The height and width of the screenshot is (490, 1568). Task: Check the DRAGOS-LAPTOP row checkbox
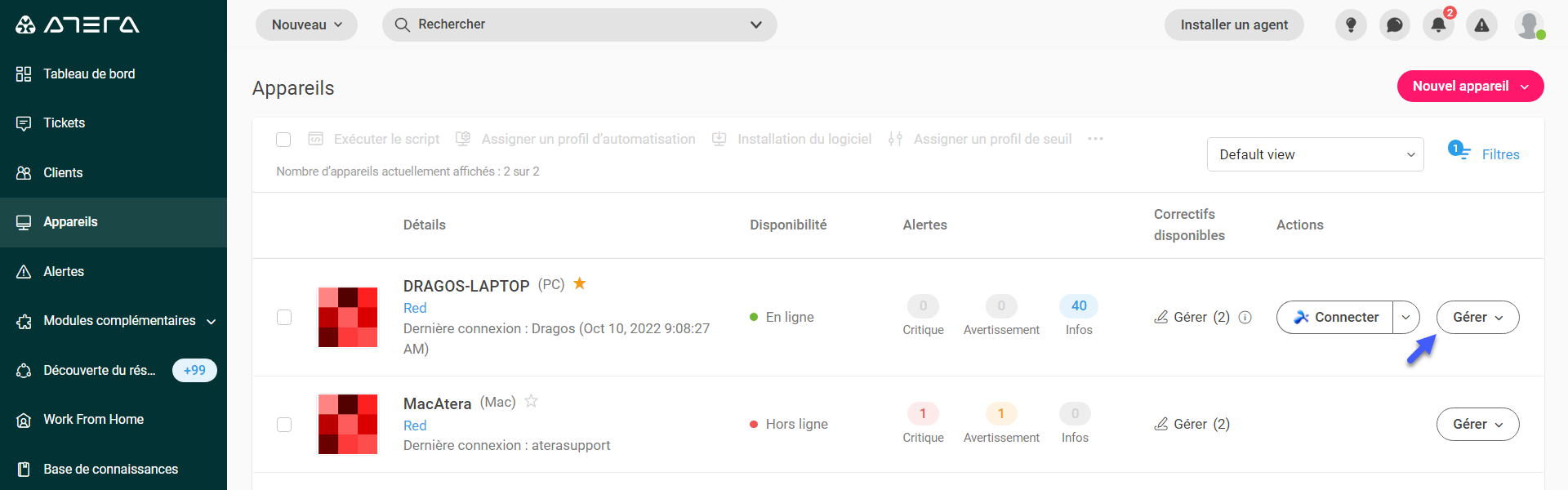[284, 317]
